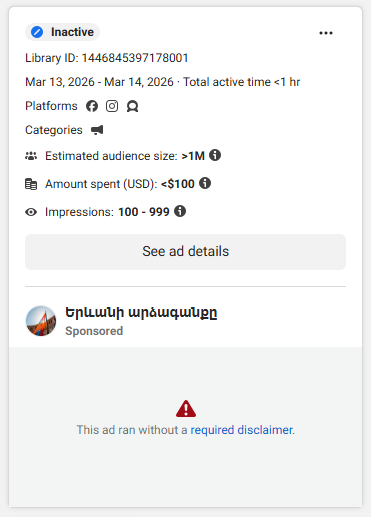
Task: Show info for Estimated audience size
Action: (x=215, y=155)
